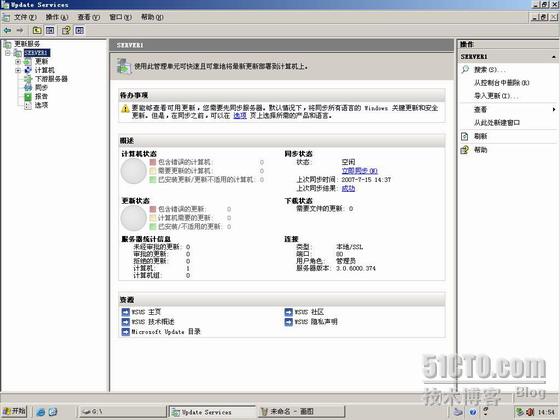Expand the 更新 tree node

click(18, 61)
